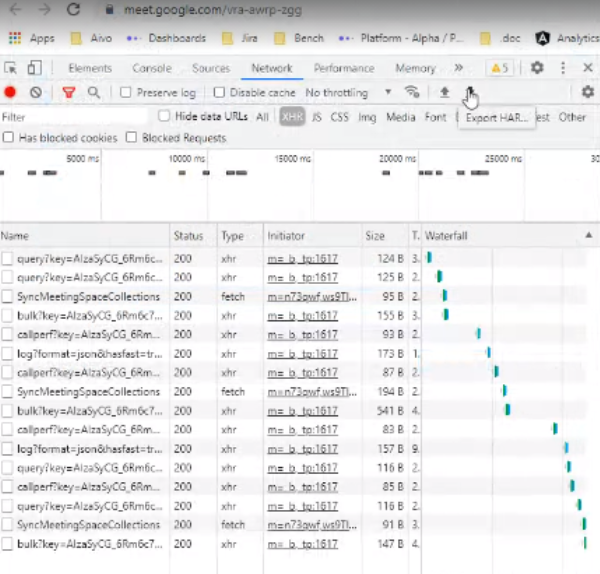Click the meet.google.com address bar
Viewport: 600px width, 574px height.
pos(213,10)
